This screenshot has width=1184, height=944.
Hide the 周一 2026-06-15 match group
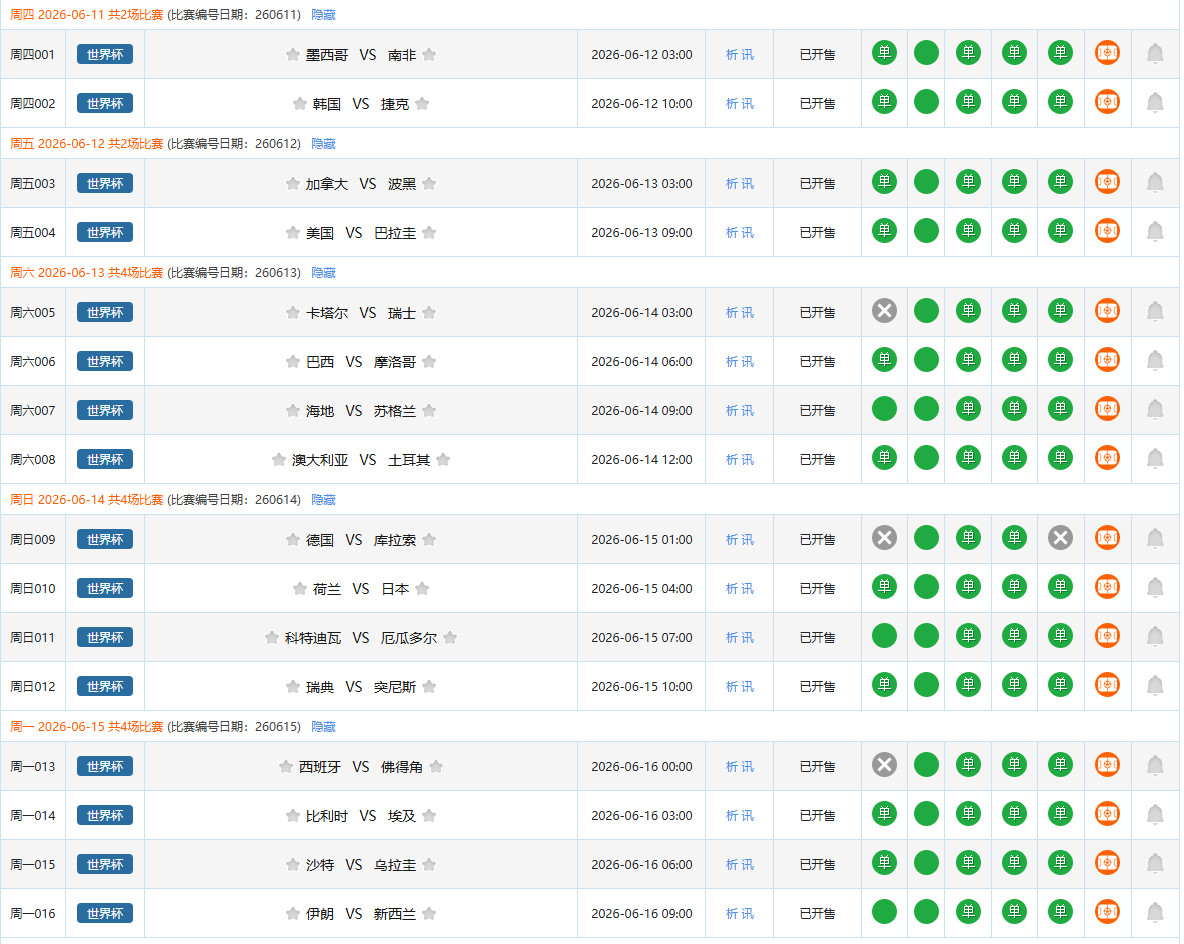click(x=323, y=727)
